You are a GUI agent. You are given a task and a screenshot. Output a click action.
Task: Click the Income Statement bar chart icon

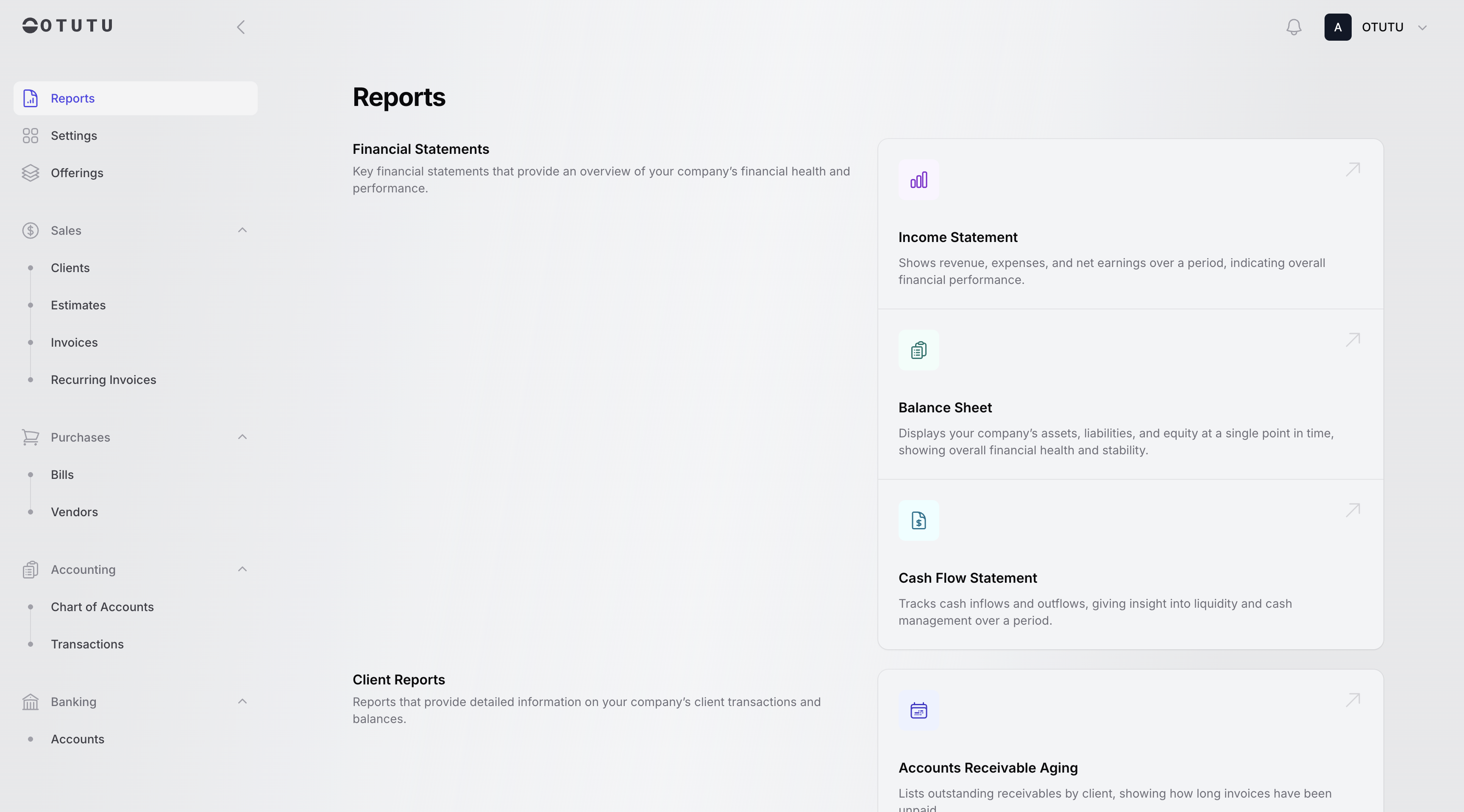[x=918, y=180]
